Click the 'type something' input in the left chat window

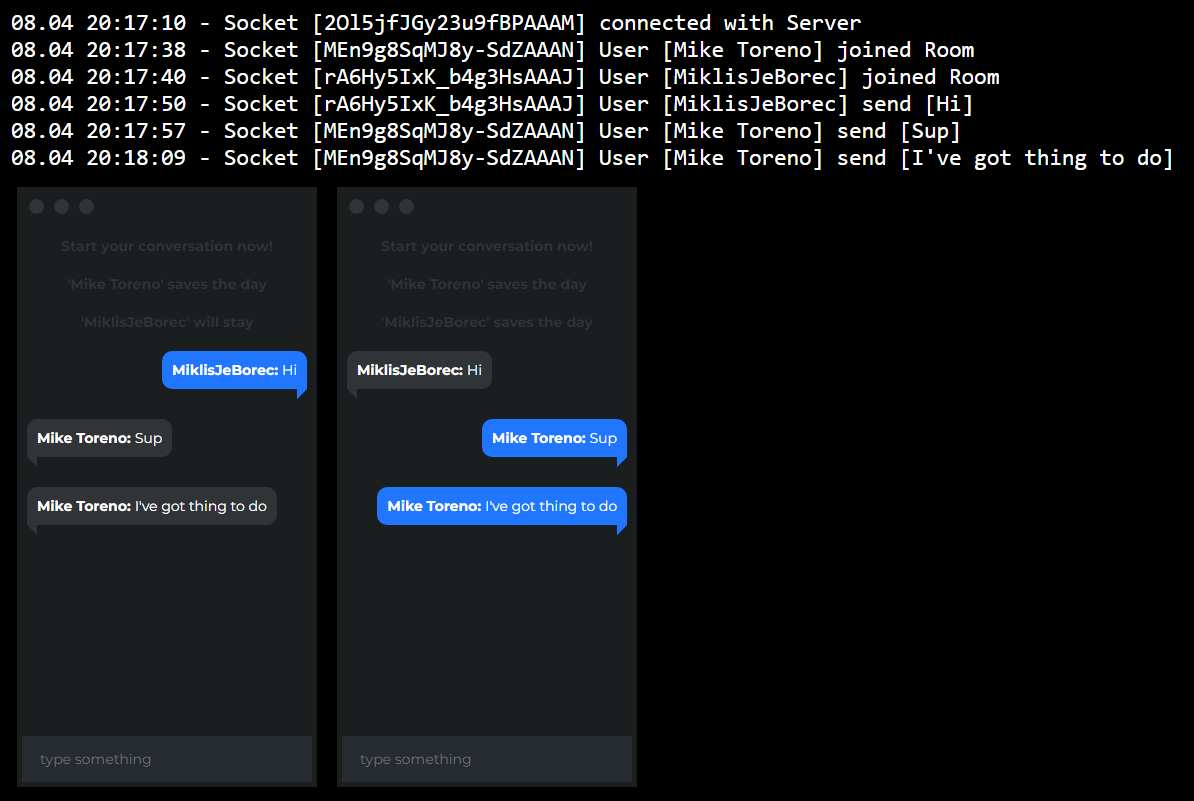pyautogui.click(x=167, y=758)
